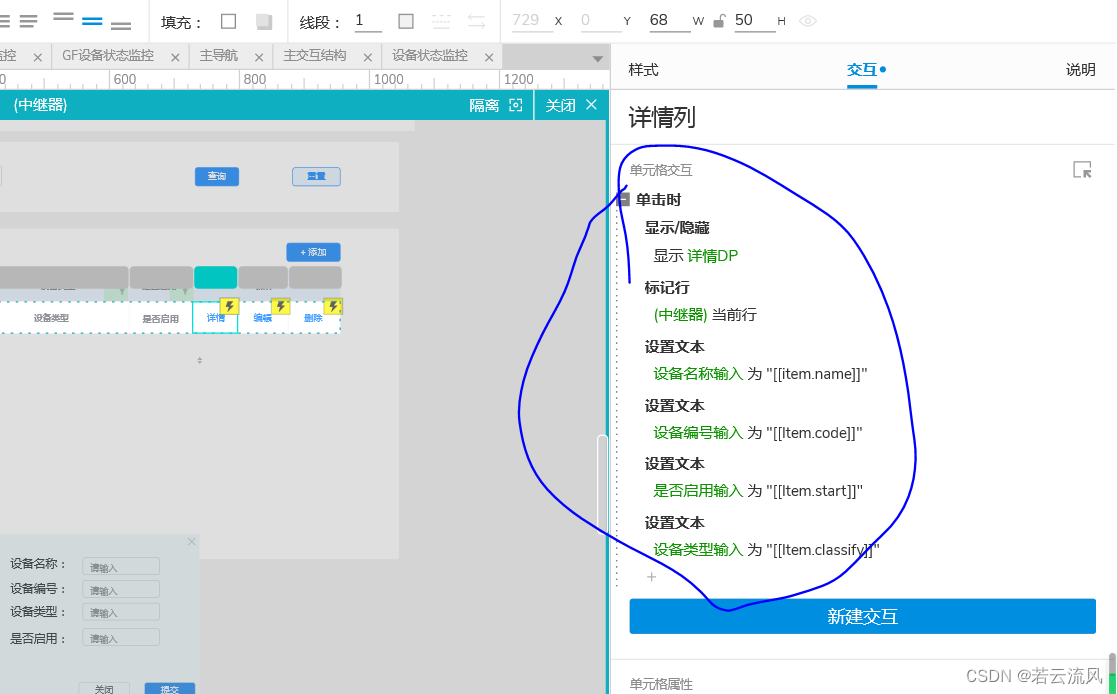Screen dimensions: 1118x694
Task: Select 设备类型输入 set text row
Action: click(x=766, y=550)
